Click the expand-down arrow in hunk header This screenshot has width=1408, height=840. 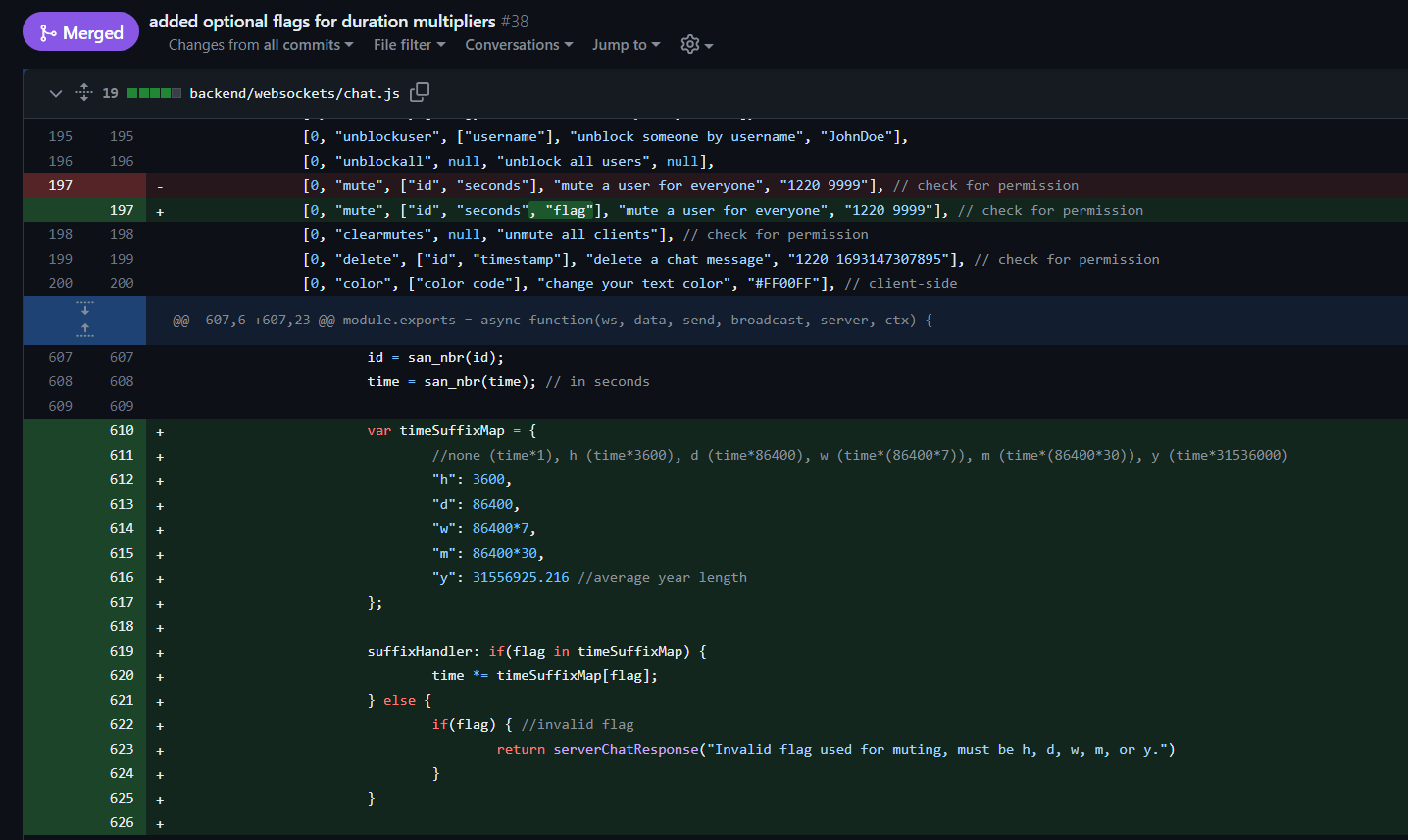tap(85, 309)
